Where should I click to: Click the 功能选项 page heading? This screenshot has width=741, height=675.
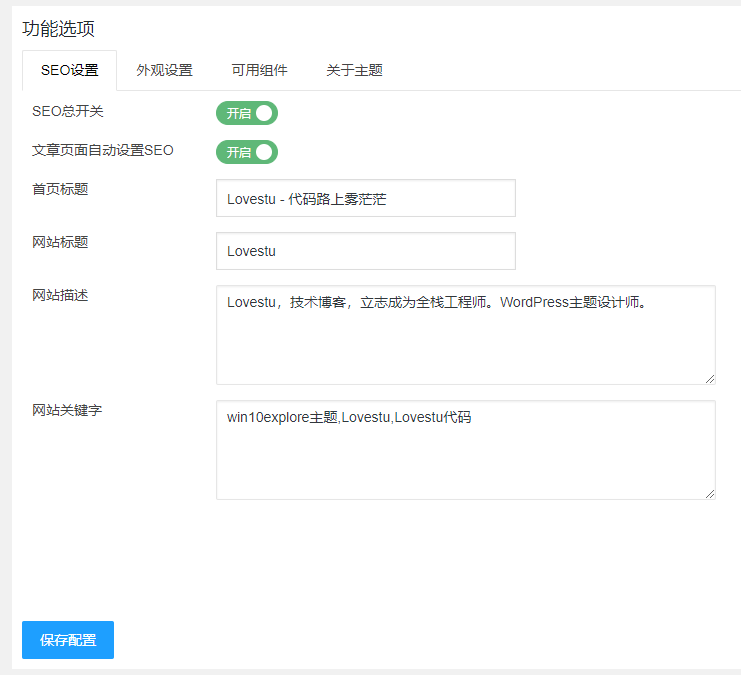coord(59,29)
